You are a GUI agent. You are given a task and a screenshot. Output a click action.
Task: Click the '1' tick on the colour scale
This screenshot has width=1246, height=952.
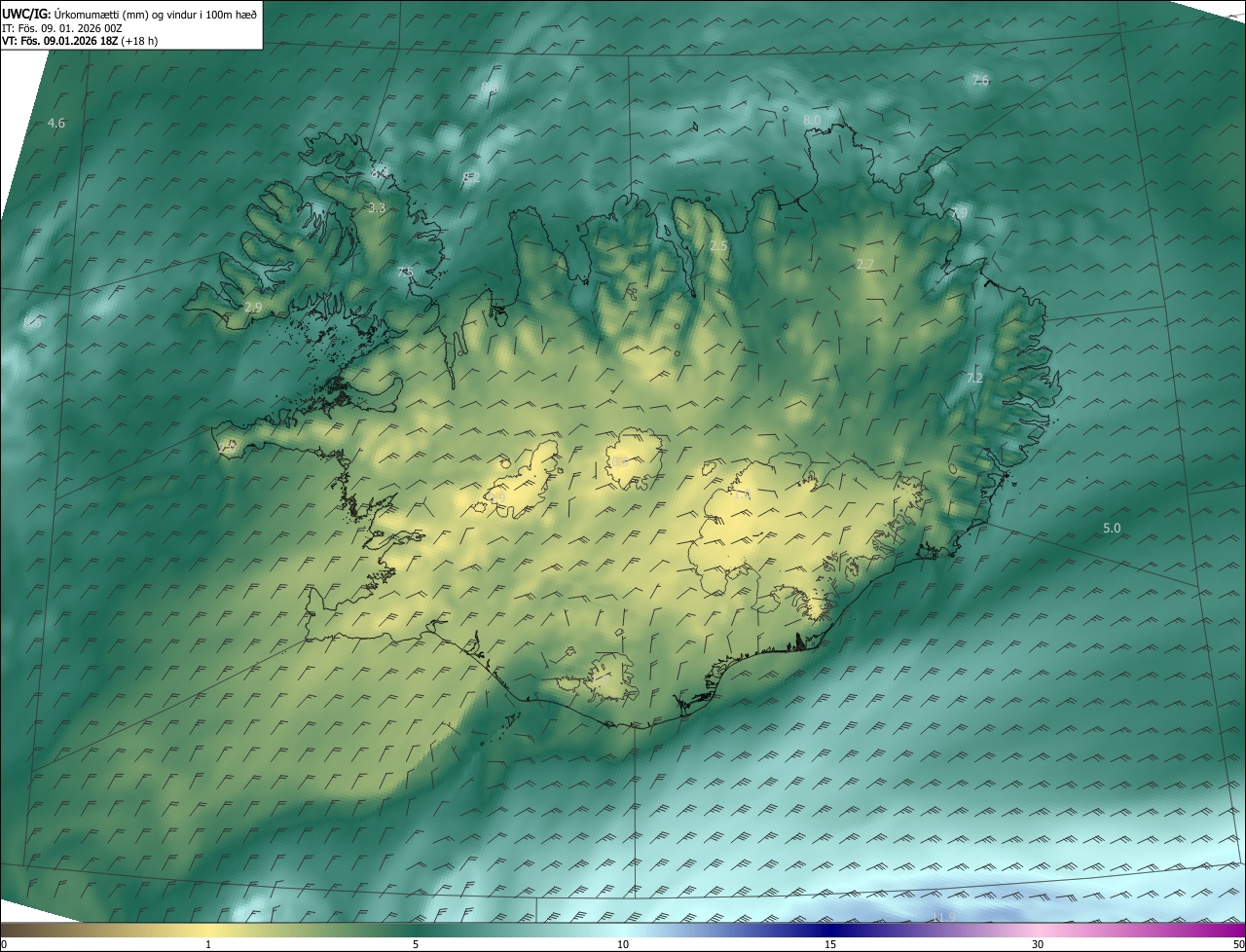coord(208,944)
